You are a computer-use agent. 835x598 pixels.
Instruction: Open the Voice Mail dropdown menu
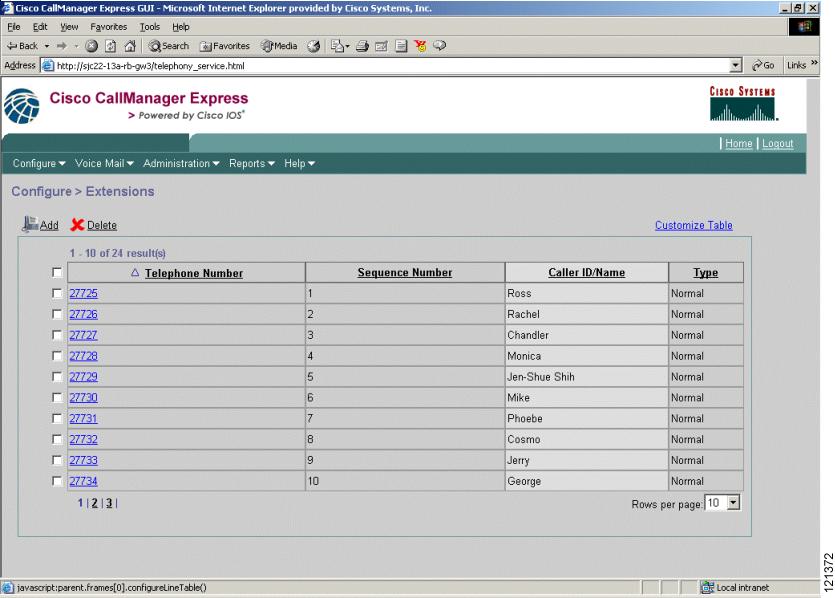tap(104, 163)
